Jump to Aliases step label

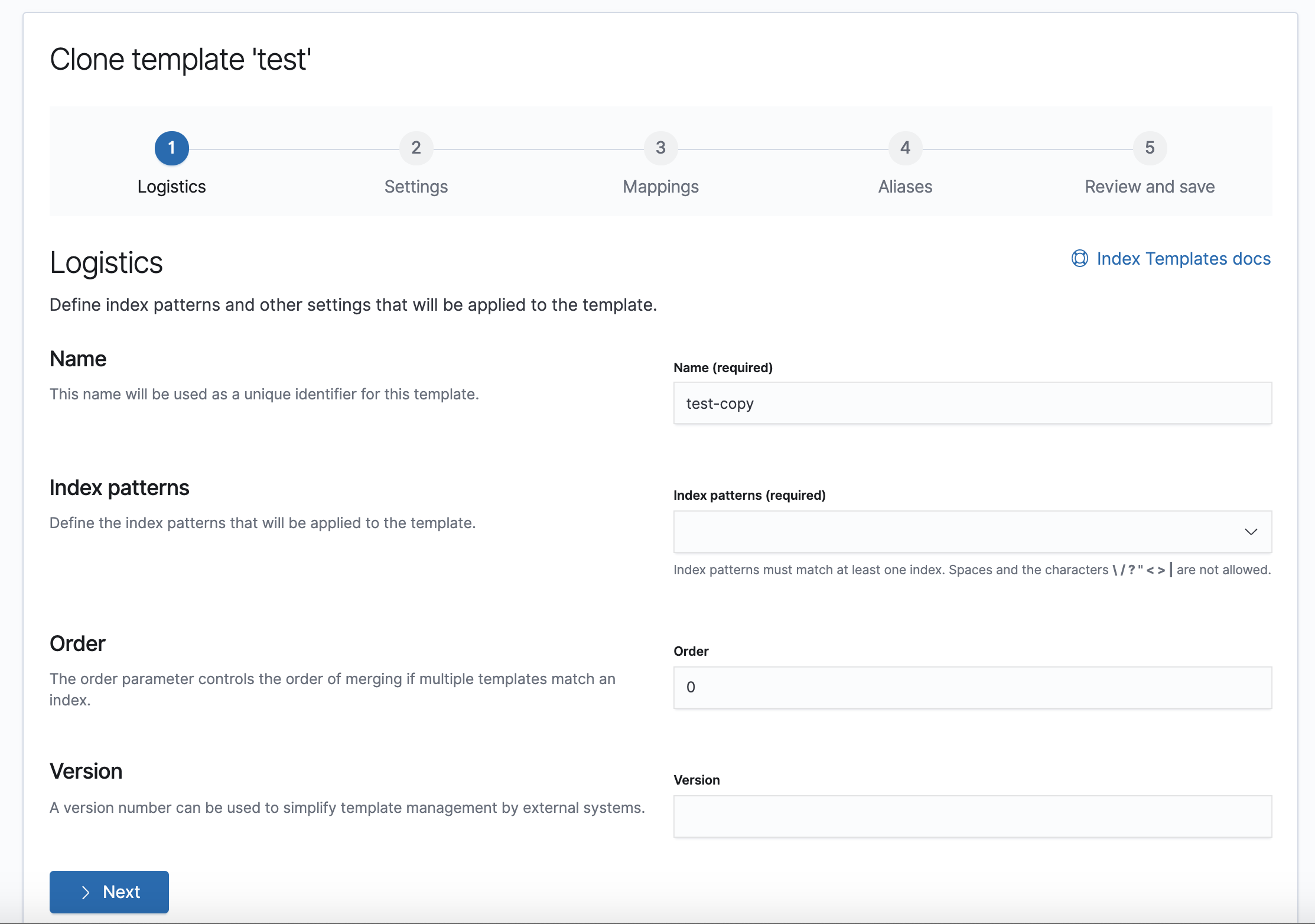point(905,187)
